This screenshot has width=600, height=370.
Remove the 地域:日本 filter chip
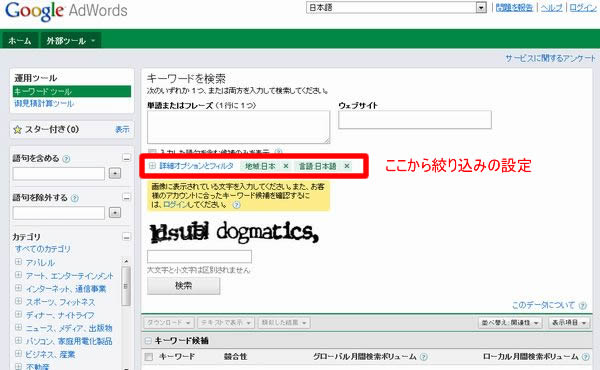[x=285, y=166]
